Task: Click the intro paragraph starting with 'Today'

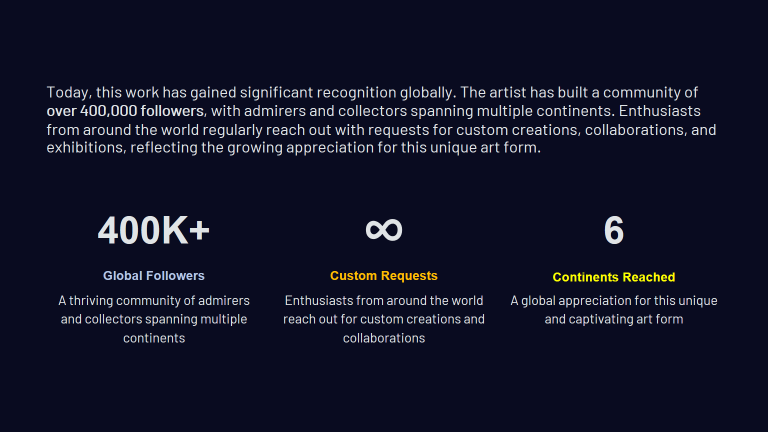Action: [x=382, y=120]
